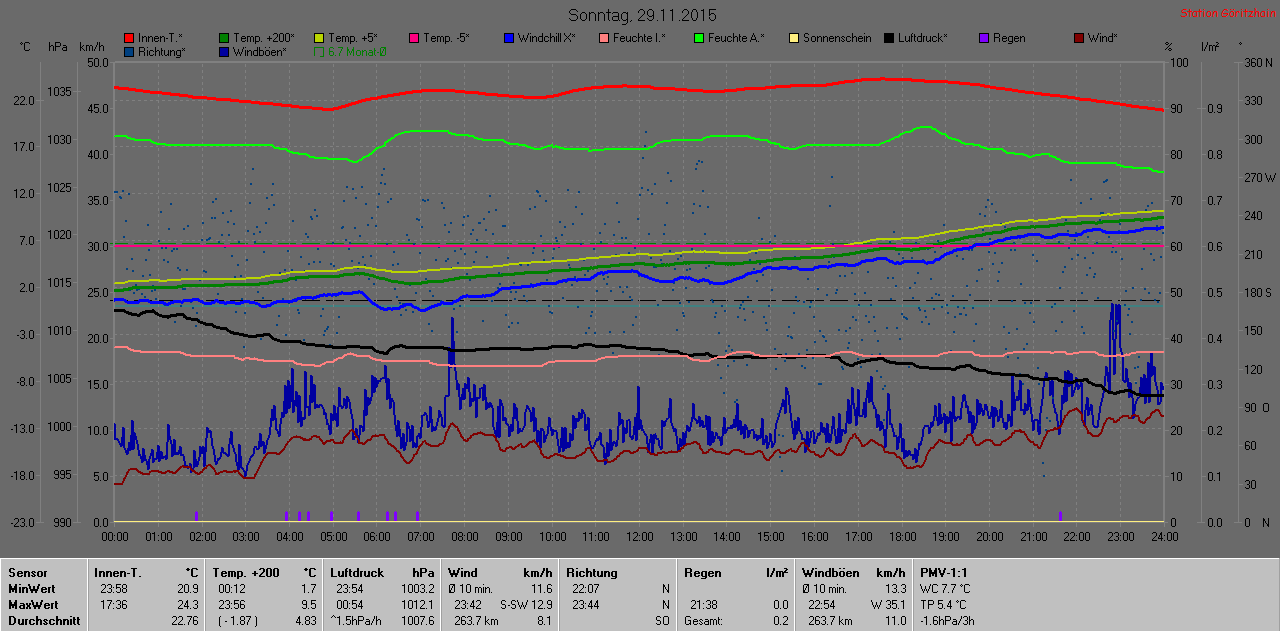
Task: Click the Luftdruck column header
Action: [357, 573]
